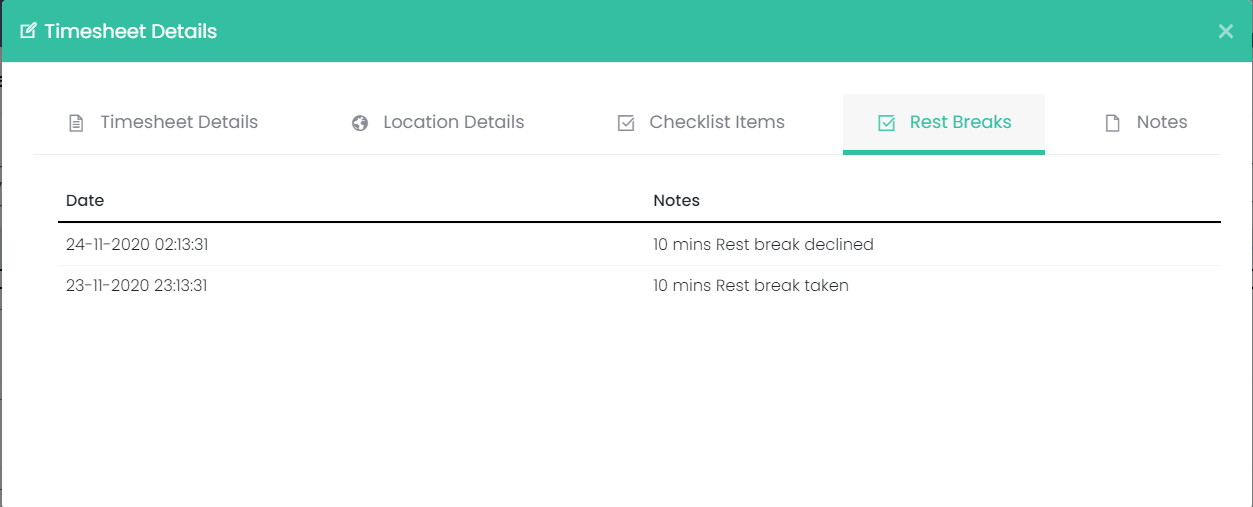This screenshot has height=507, width=1253.
Task: Show the Notes tab
Action: [1161, 122]
